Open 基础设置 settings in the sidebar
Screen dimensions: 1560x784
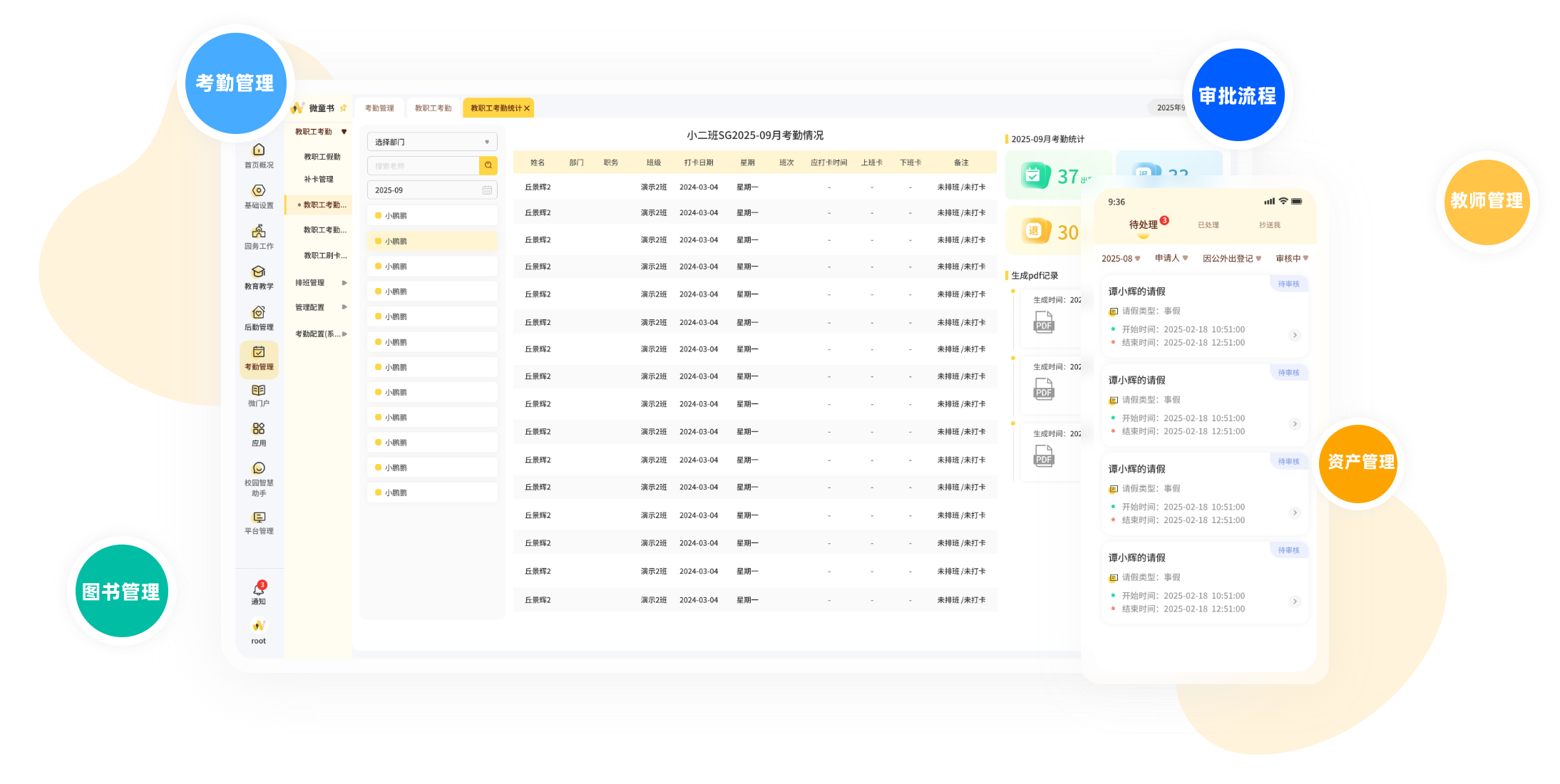[x=259, y=191]
